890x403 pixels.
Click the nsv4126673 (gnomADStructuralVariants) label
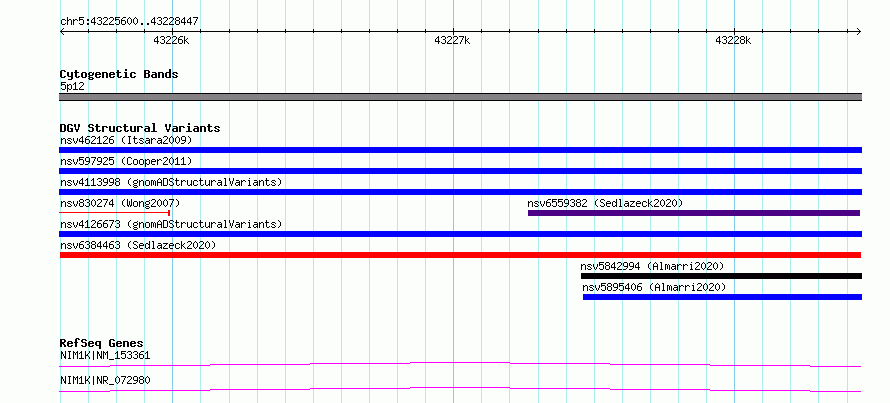[x=171, y=224]
